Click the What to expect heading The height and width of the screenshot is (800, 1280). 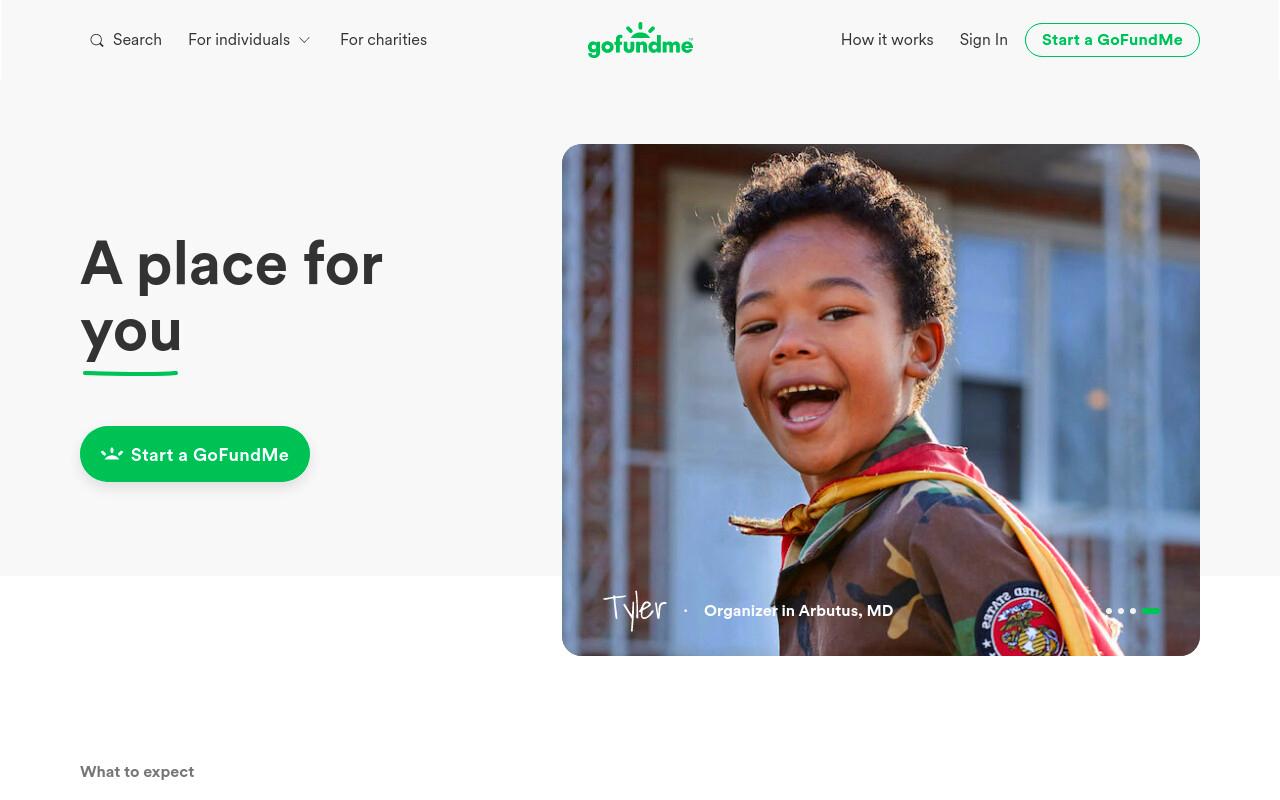(x=137, y=772)
